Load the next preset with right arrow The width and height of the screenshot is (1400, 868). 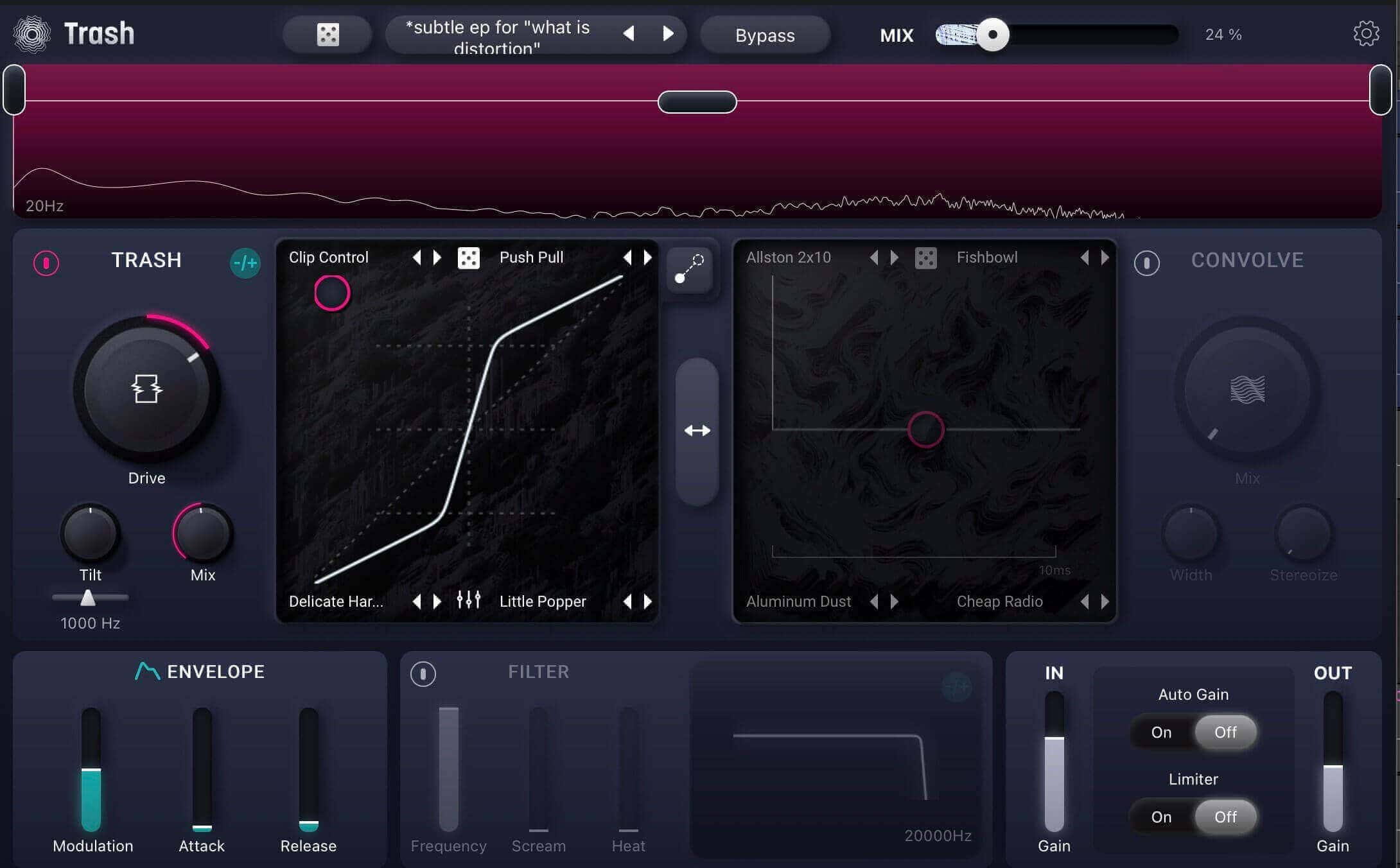click(x=669, y=33)
